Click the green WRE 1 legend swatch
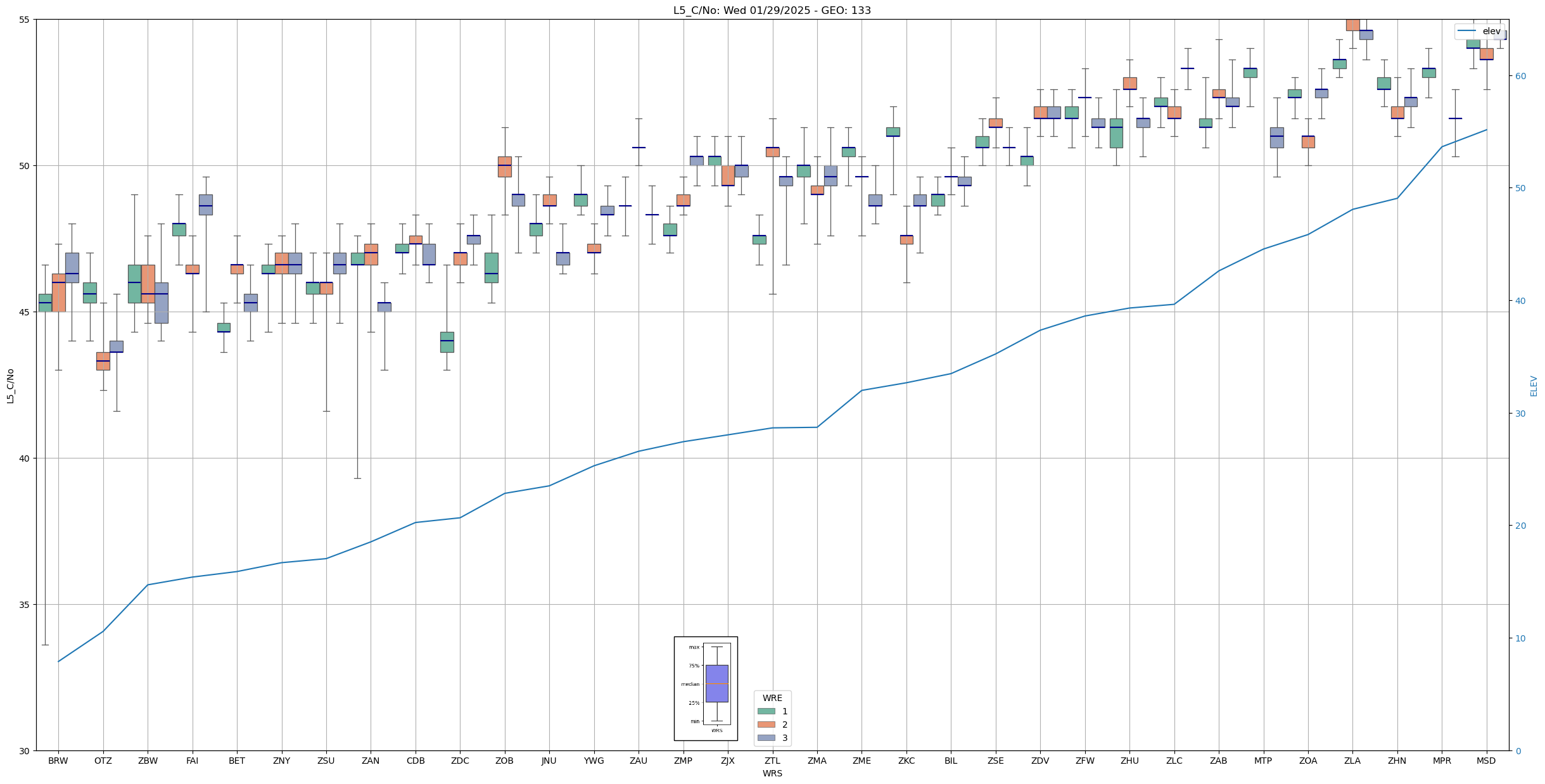 (x=766, y=711)
